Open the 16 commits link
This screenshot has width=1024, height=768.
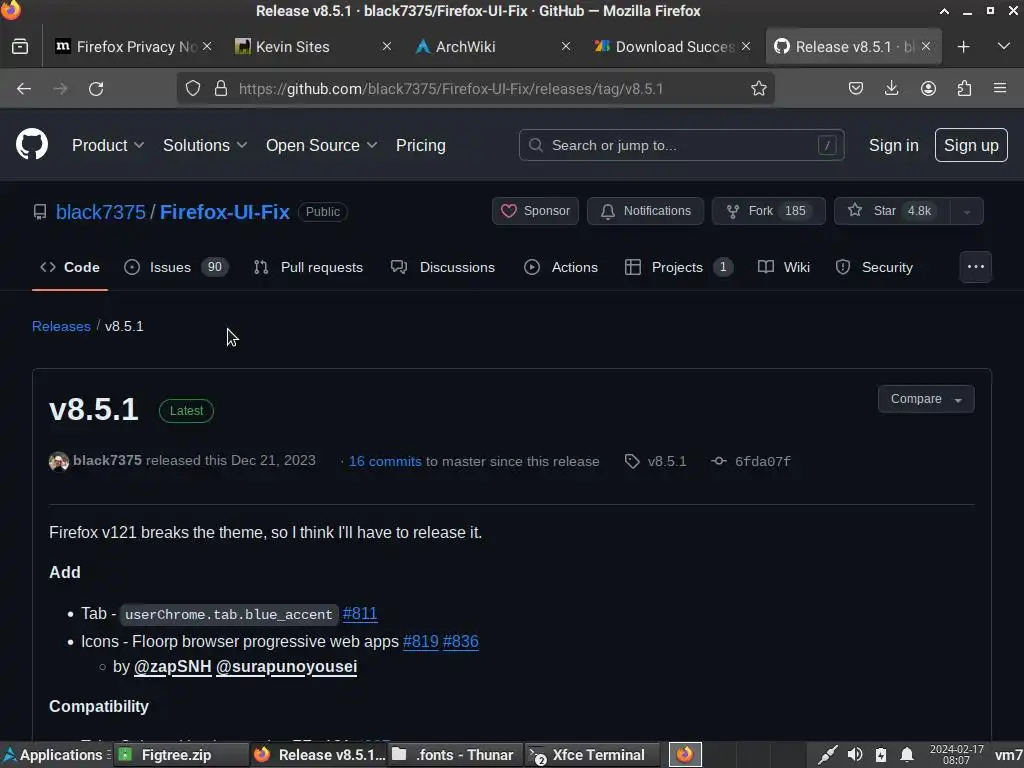point(385,461)
